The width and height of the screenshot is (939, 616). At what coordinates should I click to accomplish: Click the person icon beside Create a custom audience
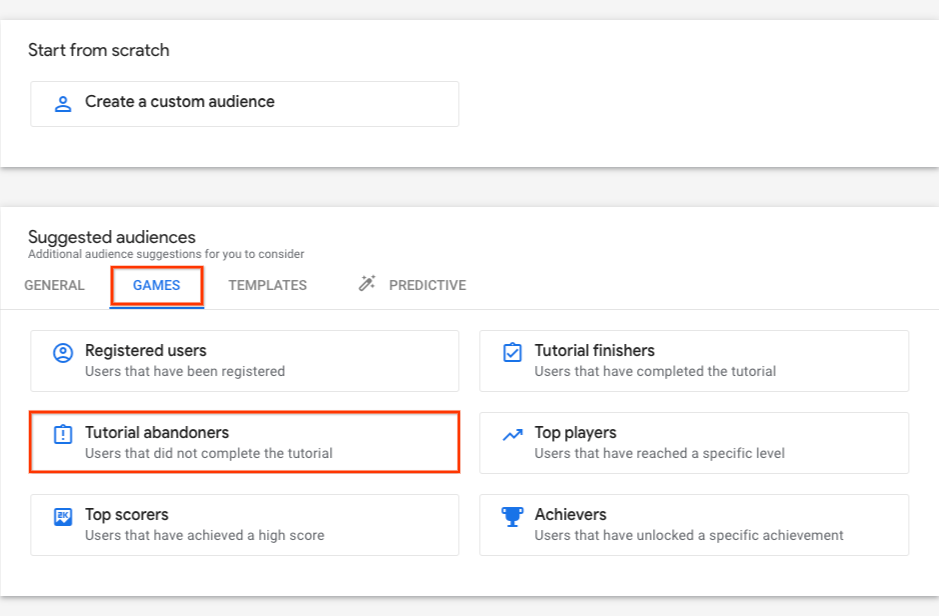[x=63, y=104]
